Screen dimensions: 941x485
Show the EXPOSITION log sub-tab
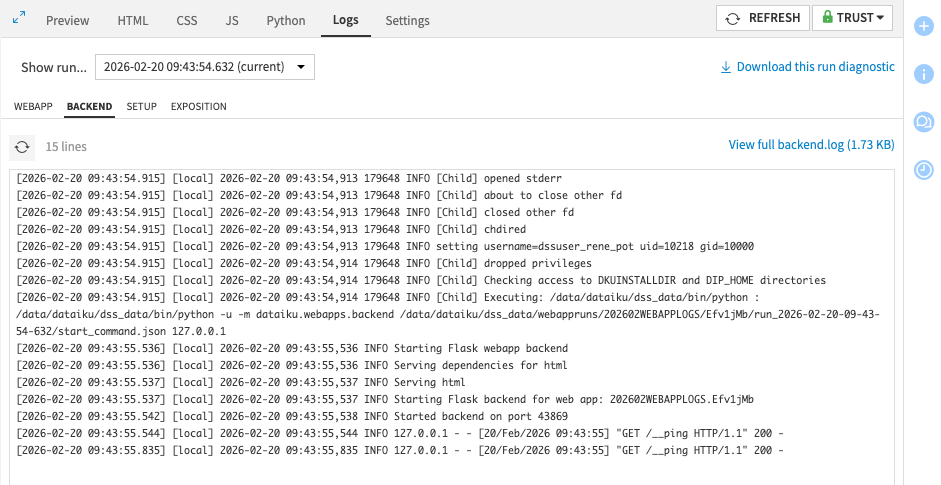tap(198, 106)
